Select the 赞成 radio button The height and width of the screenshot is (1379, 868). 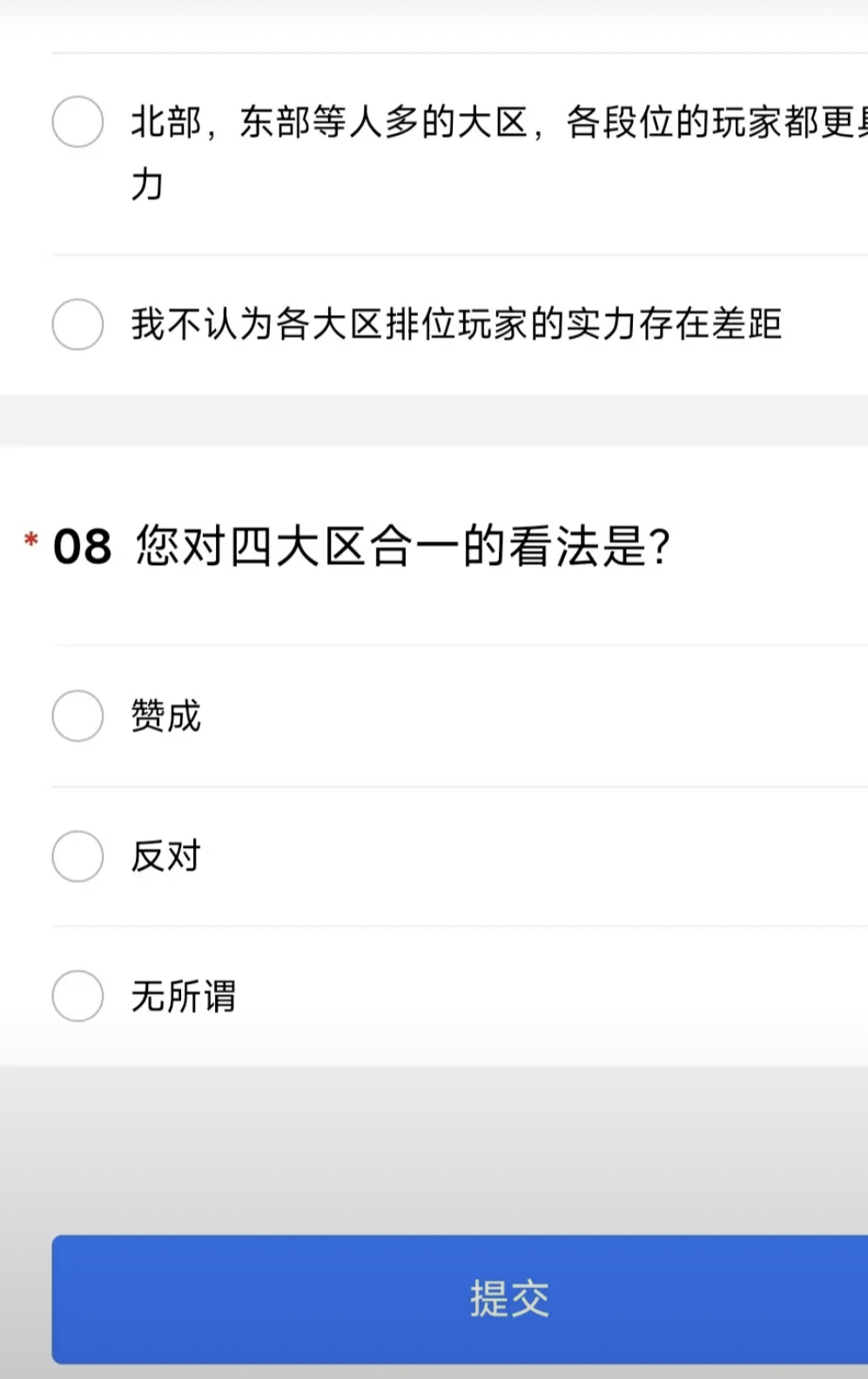tap(77, 716)
